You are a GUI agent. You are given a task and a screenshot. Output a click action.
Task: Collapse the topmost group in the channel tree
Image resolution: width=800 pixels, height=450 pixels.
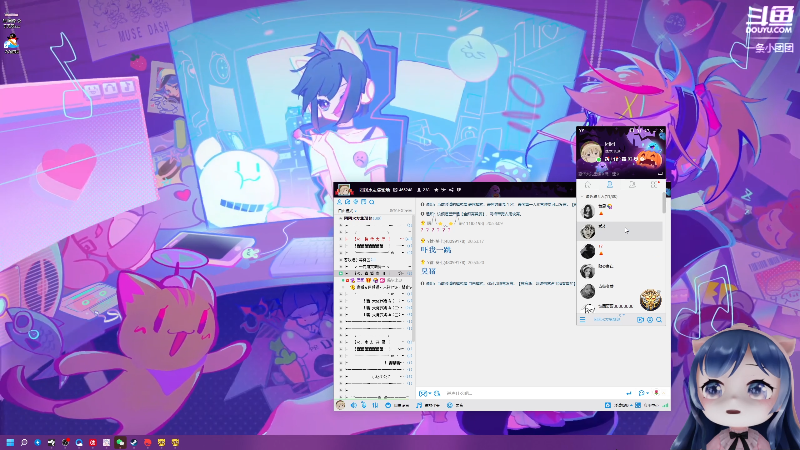pos(341,218)
